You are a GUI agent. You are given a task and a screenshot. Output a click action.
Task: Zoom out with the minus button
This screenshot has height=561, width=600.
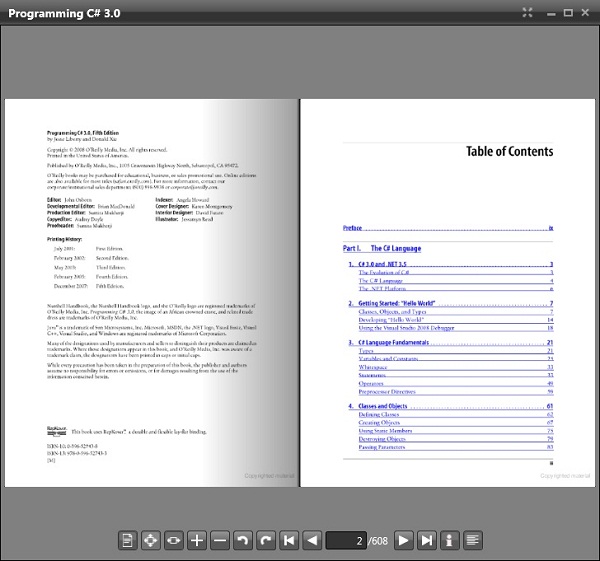tap(220, 540)
